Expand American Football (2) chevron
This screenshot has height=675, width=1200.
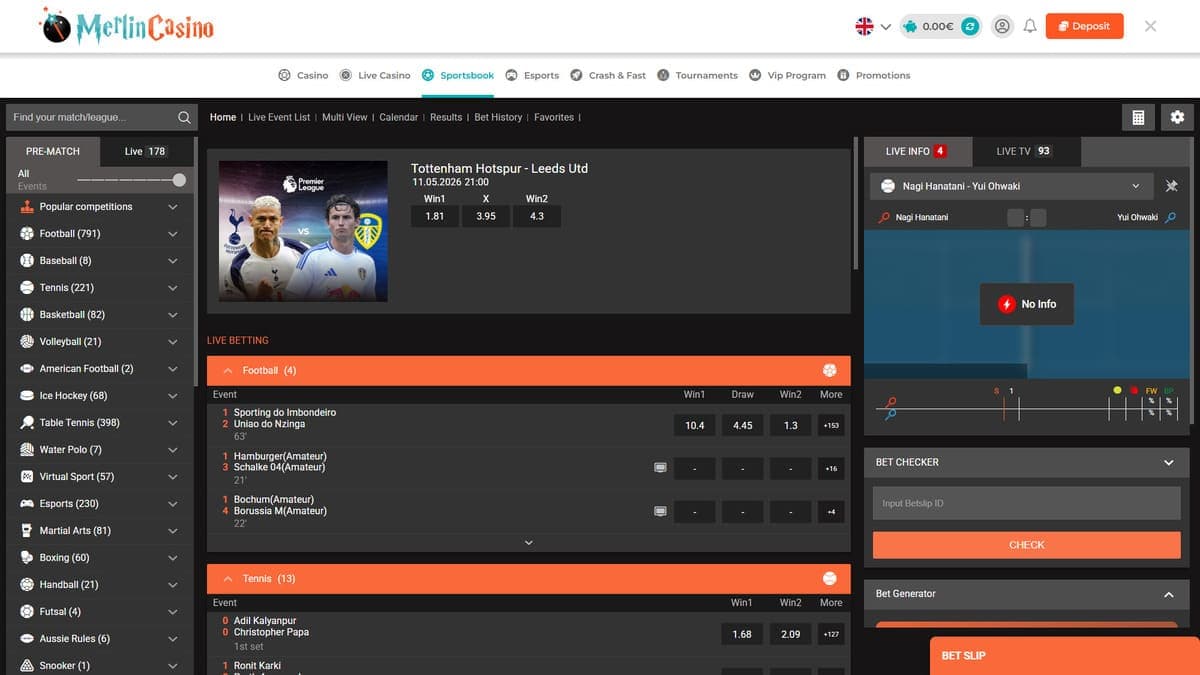pyautogui.click(x=173, y=369)
